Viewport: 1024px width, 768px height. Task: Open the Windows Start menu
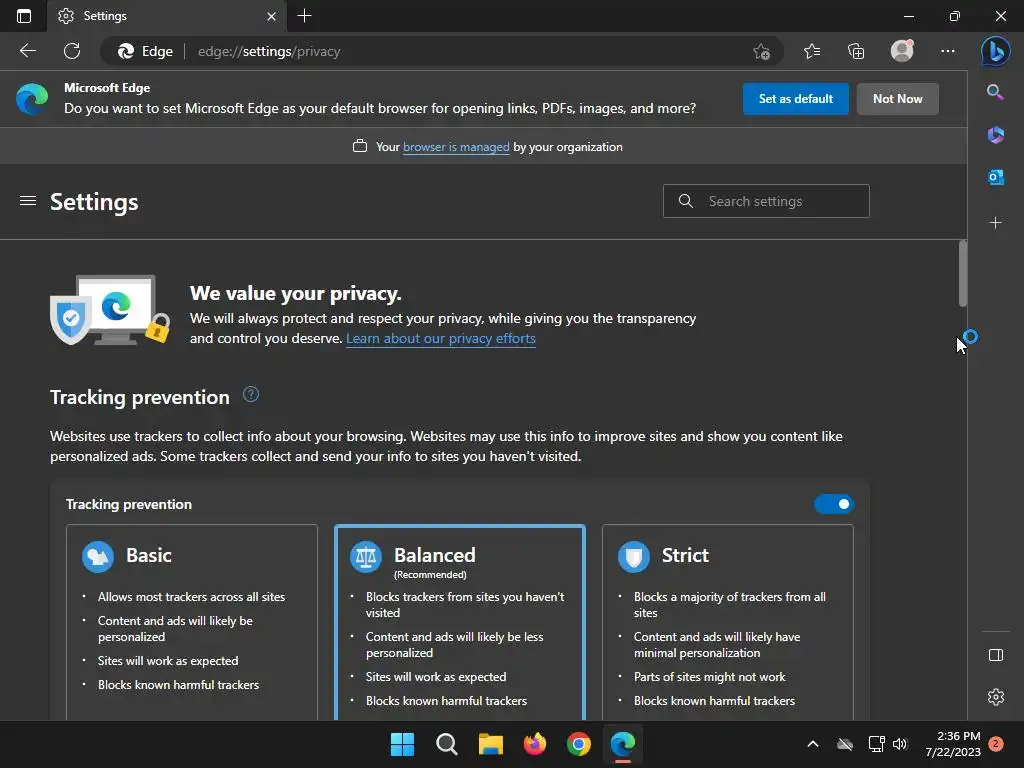(x=402, y=744)
